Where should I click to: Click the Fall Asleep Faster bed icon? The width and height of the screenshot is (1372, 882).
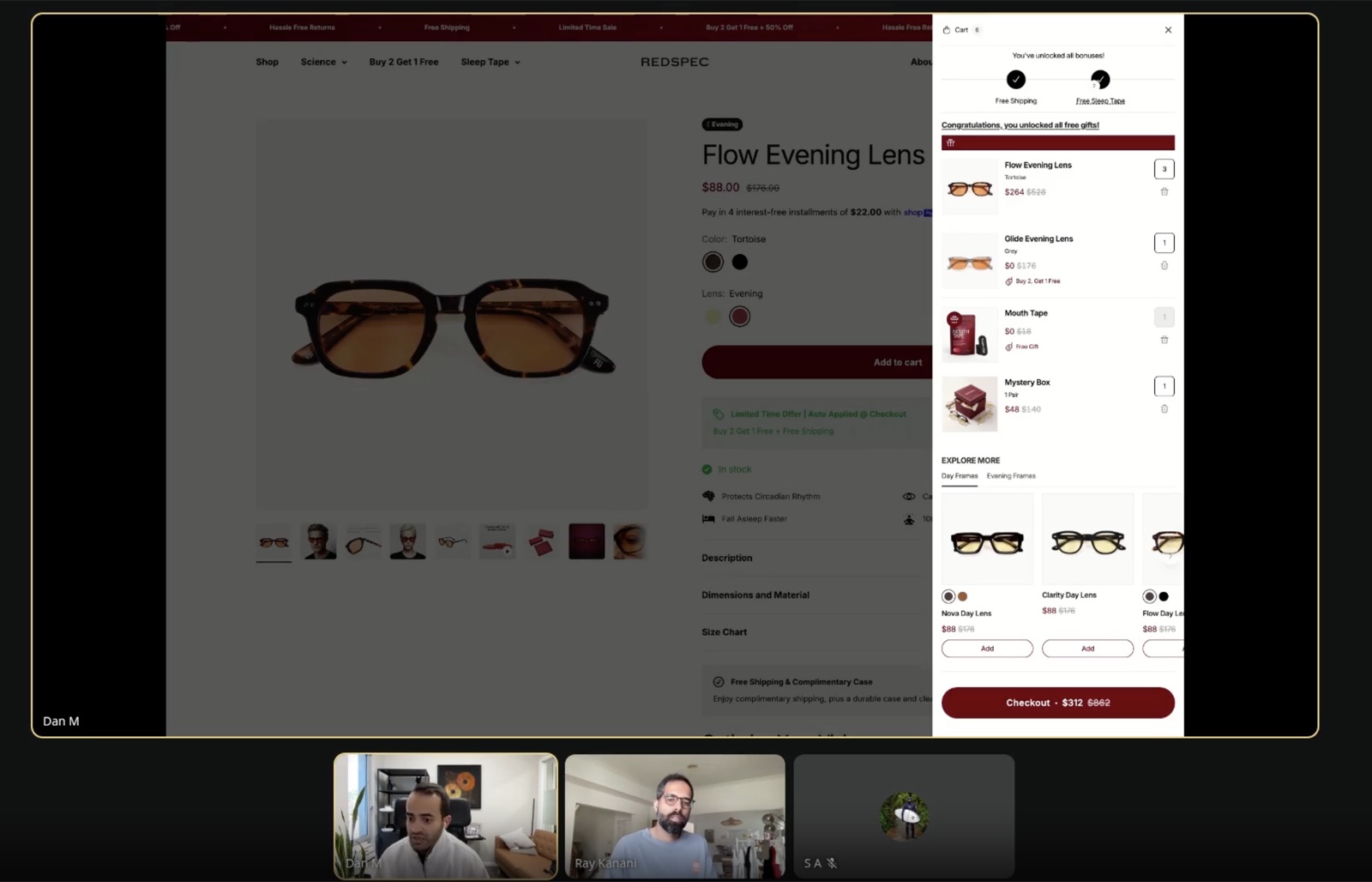pyautogui.click(x=708, y=518)
